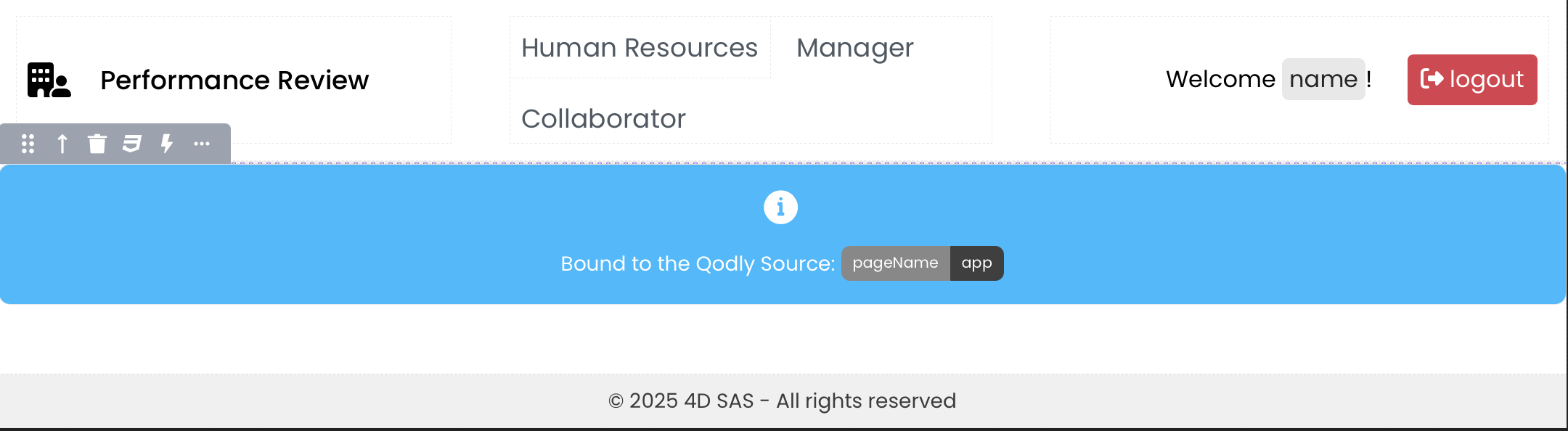Viewport: 1568px width, 431px height.
Task: Switch to the Human Resources tab
Action: tap(640, 48)
